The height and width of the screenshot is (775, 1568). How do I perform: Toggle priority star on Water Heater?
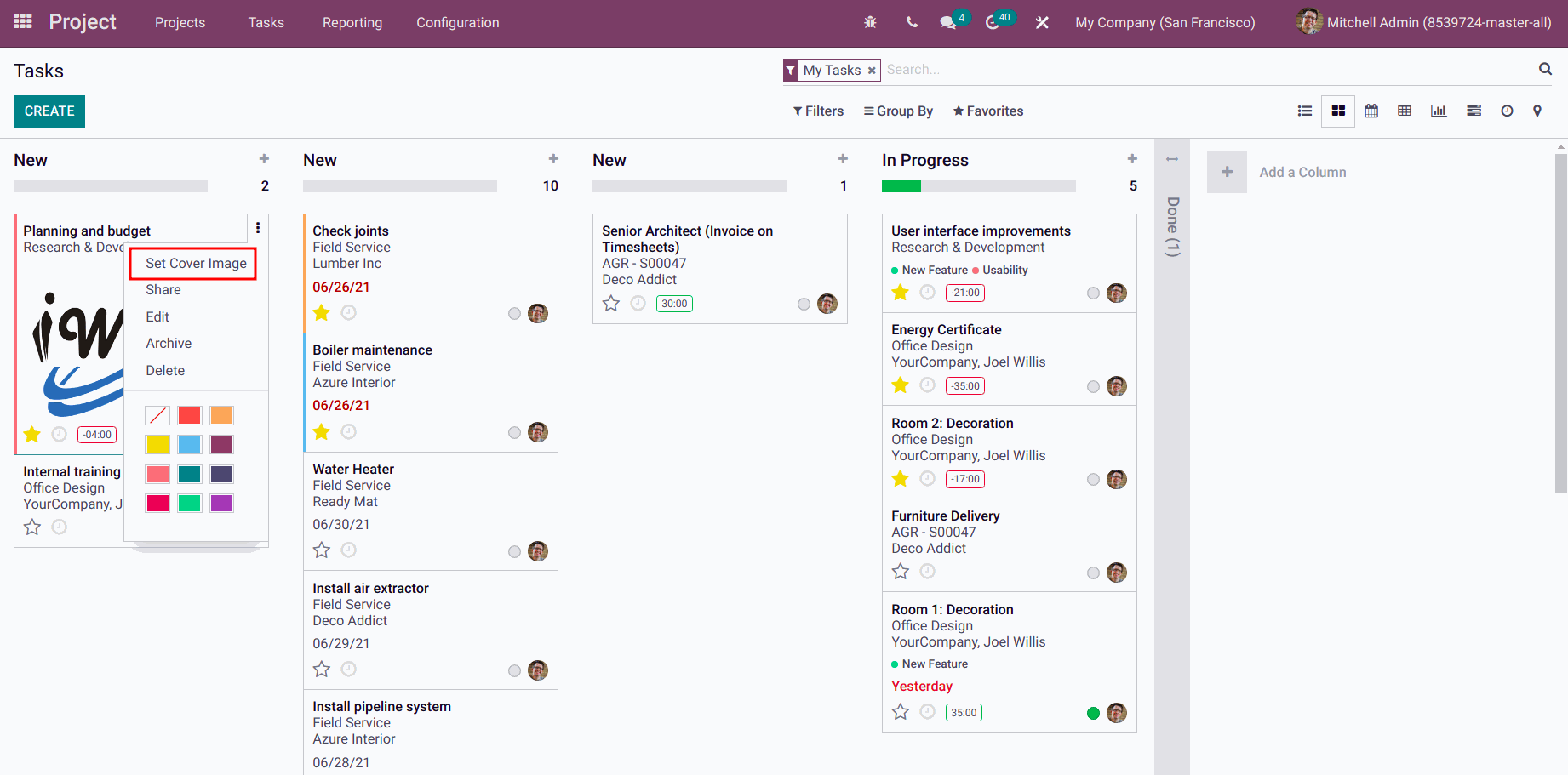[x=322, y=550]
